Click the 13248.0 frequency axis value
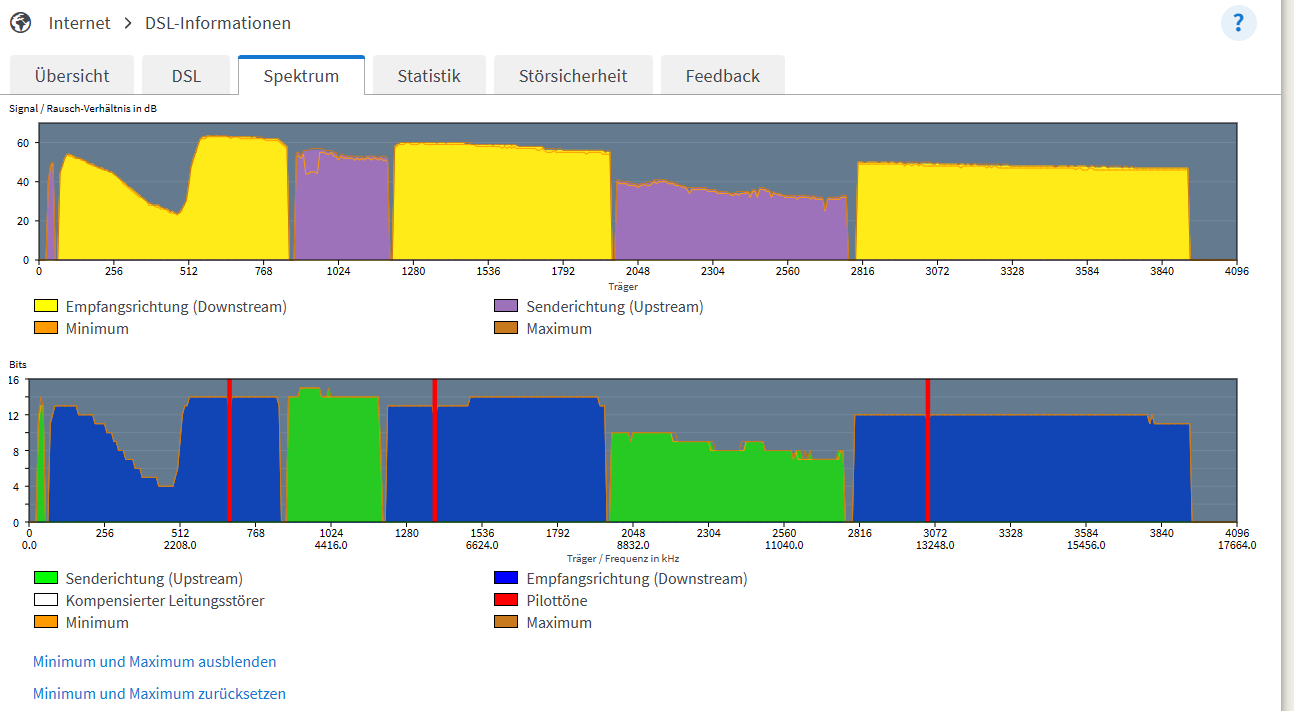The height and width of the screenshot is (711, 1294). click(x=935, y=545)
